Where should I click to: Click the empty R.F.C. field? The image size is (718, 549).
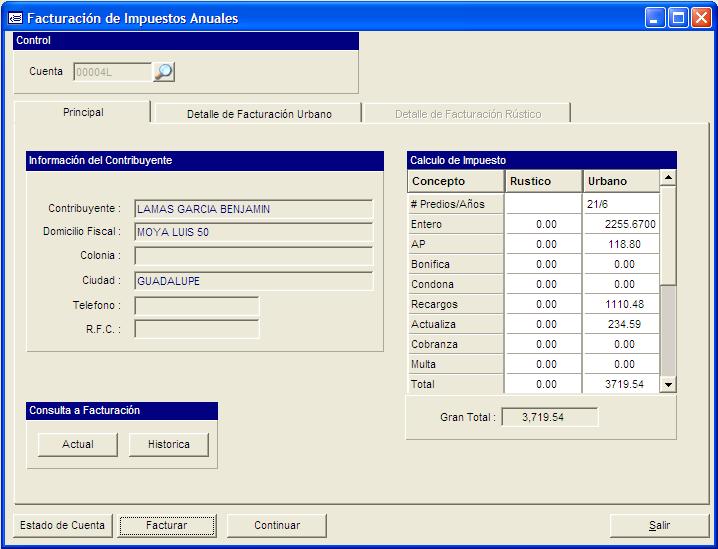point(196,329)
